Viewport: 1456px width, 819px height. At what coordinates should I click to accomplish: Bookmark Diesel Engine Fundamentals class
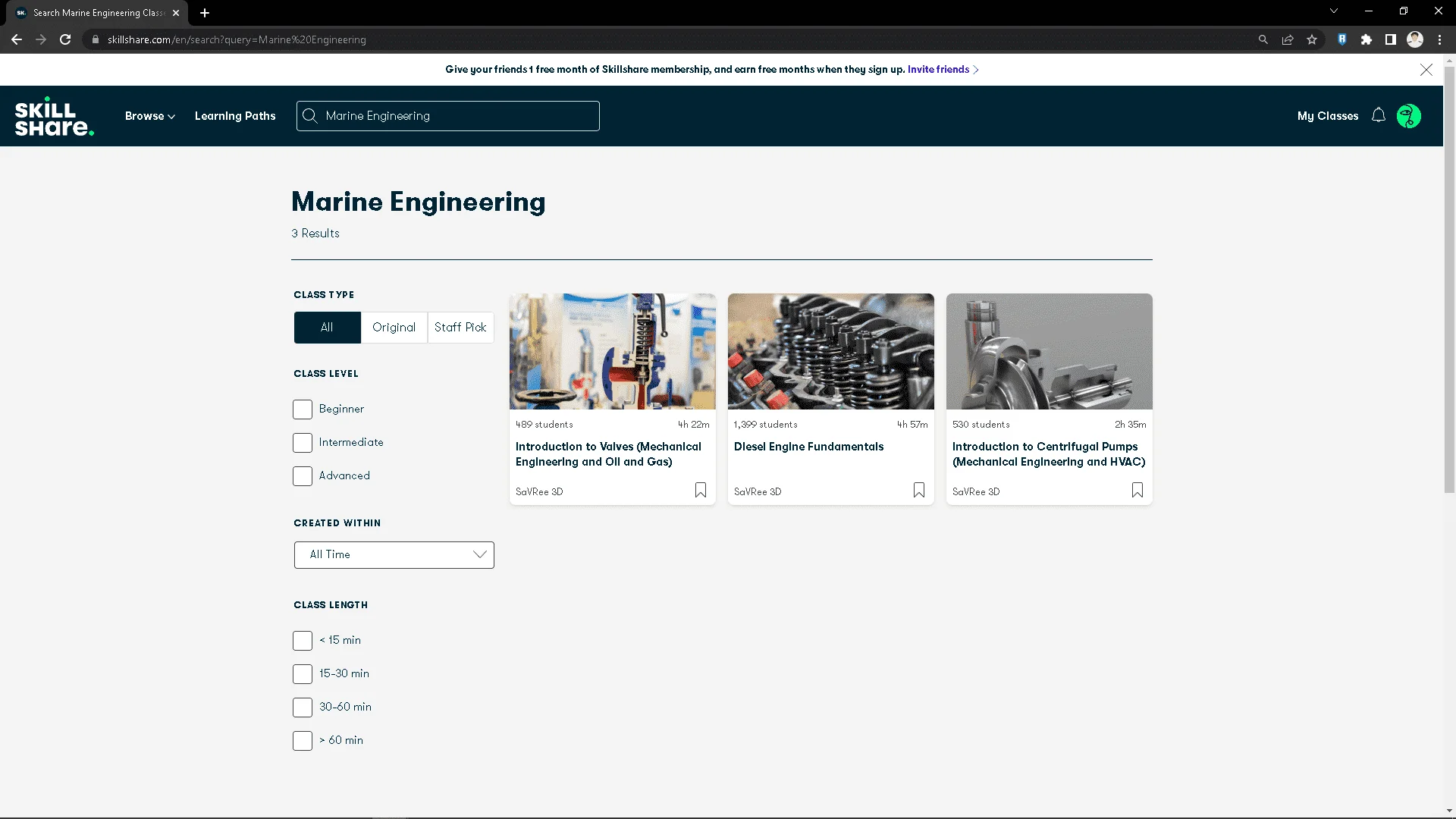tap(919, 491)
